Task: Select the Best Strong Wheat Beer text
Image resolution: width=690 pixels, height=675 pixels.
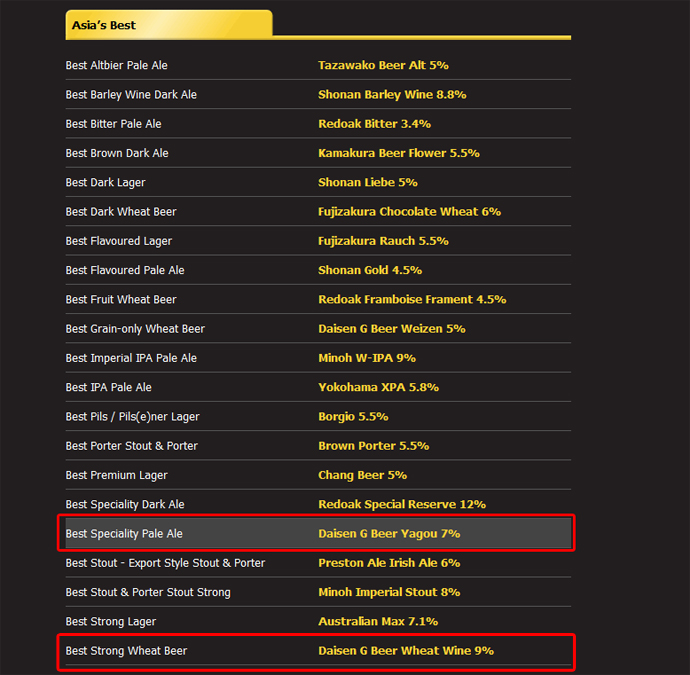Action: pos(126,651)
